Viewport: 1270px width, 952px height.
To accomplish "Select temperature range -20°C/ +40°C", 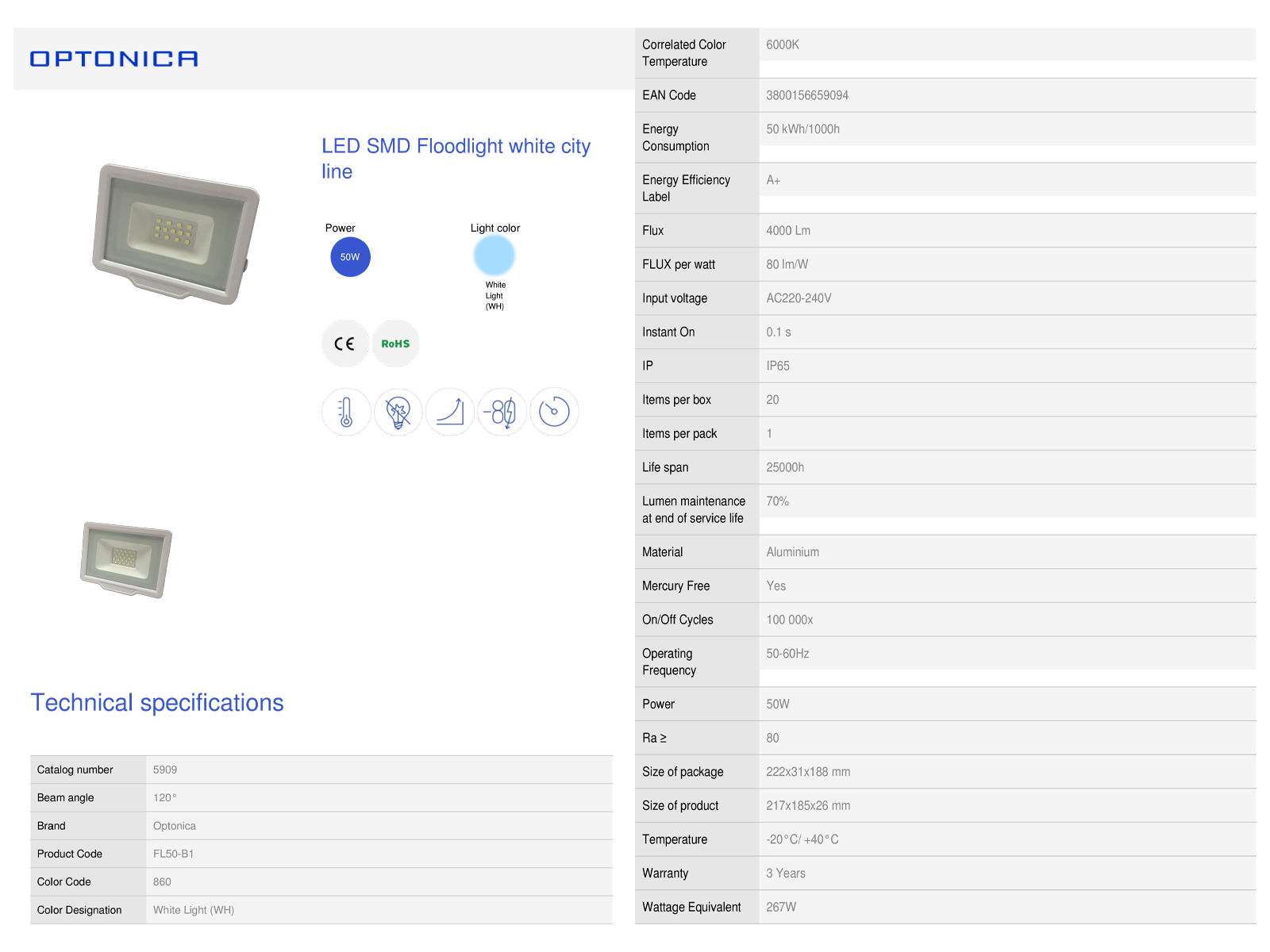I will point(802,839).
